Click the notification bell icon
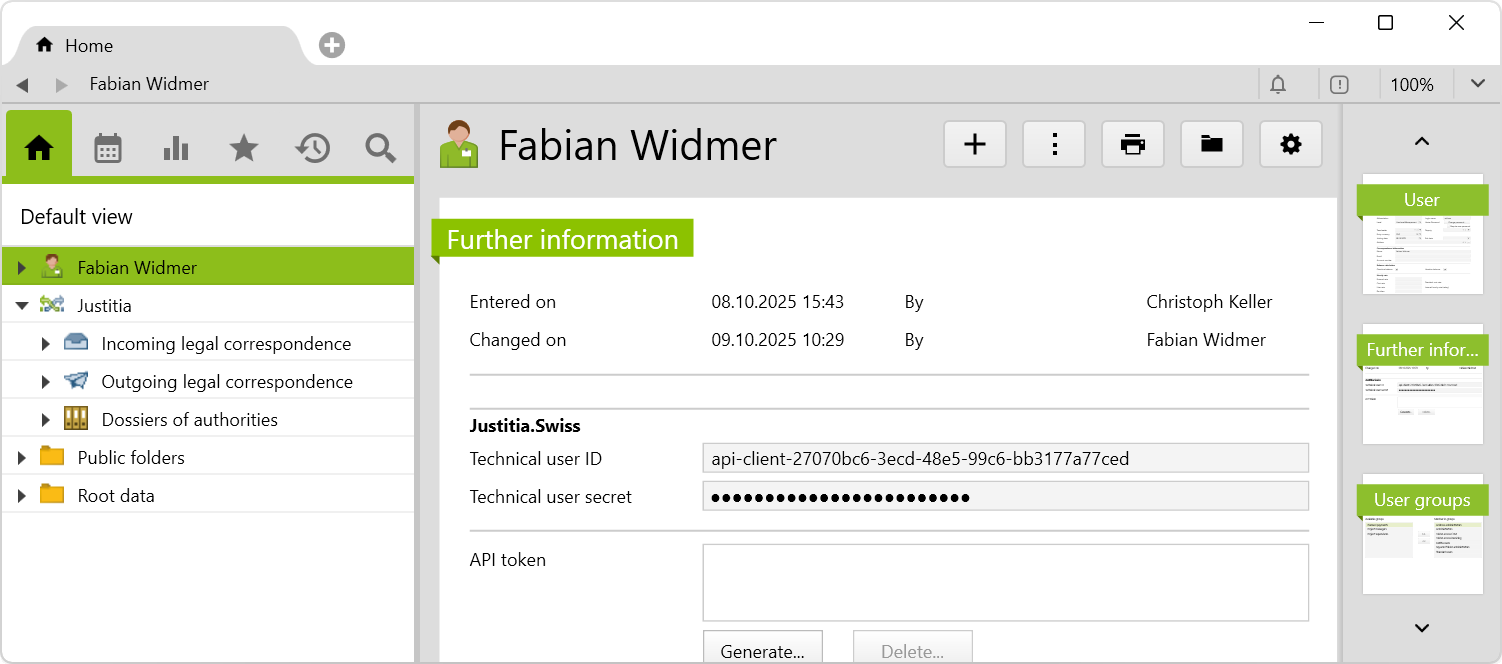Viewport: 1502px width, 664px height. [1277, 85]
